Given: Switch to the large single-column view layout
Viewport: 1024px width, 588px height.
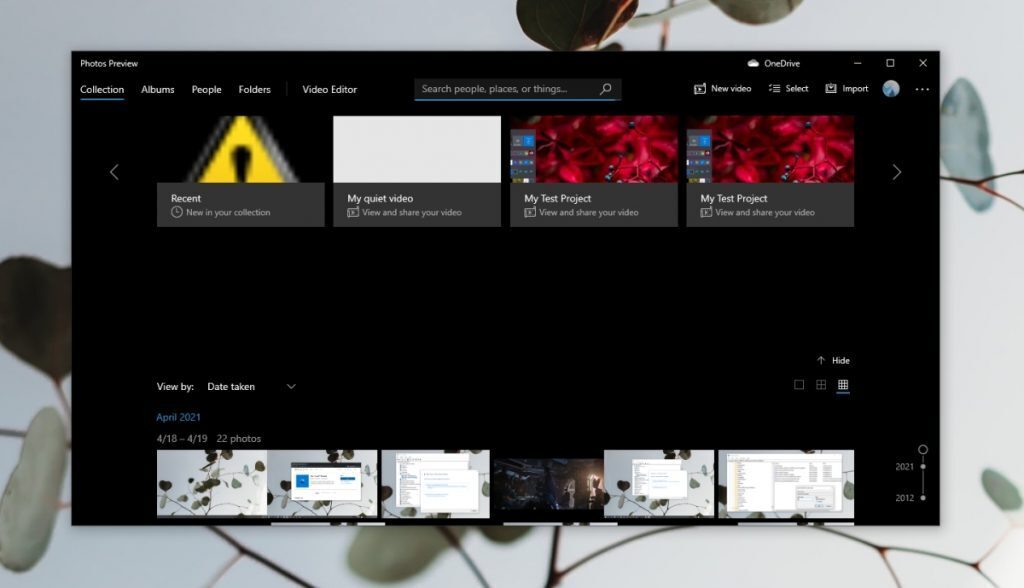Looking at the screenshot, I should [797, 384].
